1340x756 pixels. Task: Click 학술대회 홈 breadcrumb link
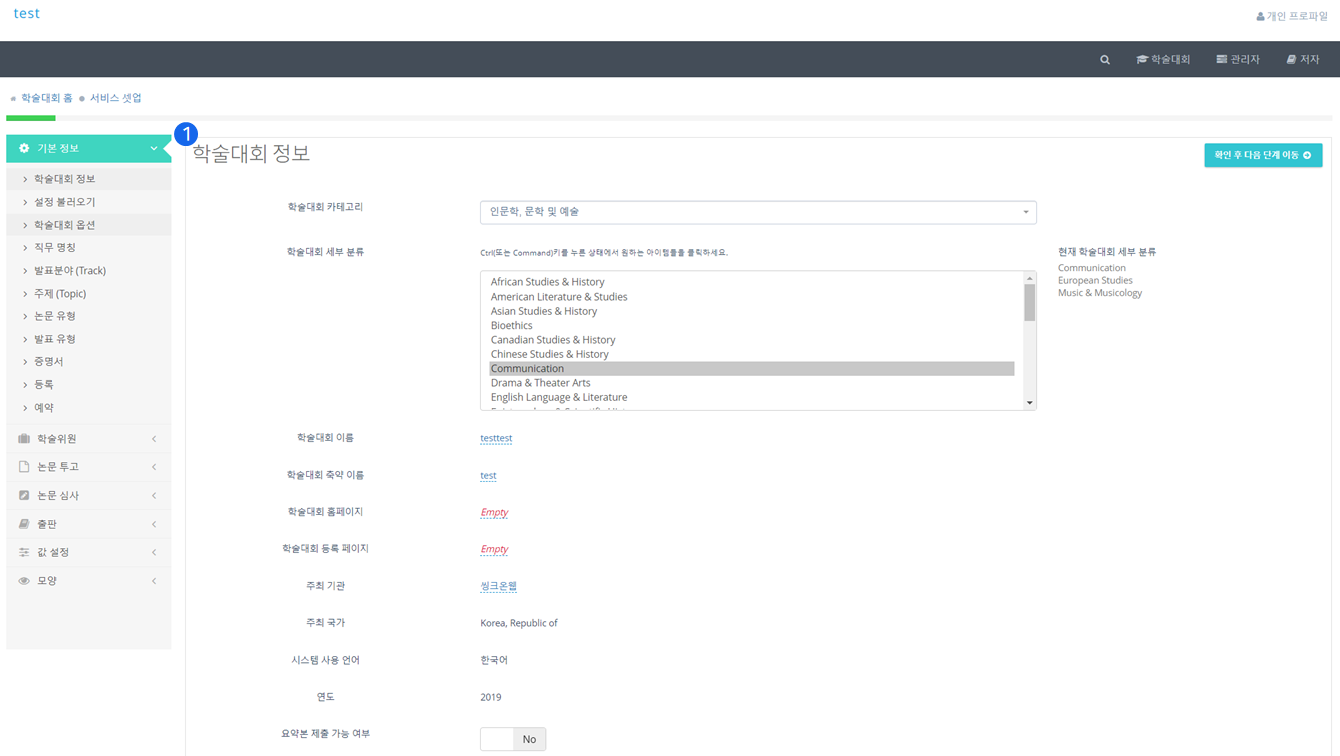[47, 98]
